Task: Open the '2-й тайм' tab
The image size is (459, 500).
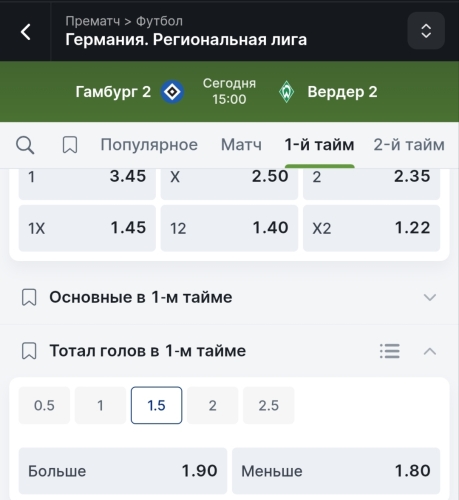Action: (409, 145)
